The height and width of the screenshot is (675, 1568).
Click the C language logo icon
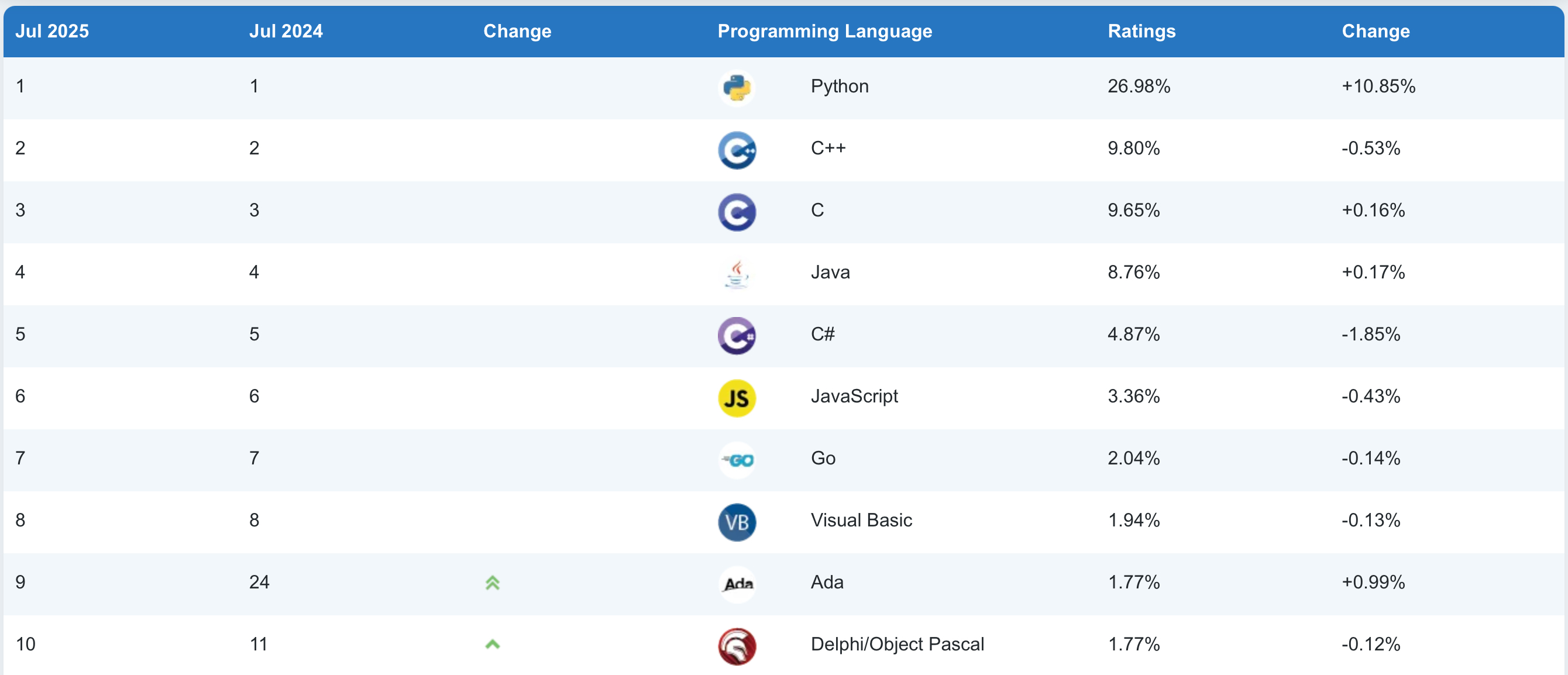point(737,212)
